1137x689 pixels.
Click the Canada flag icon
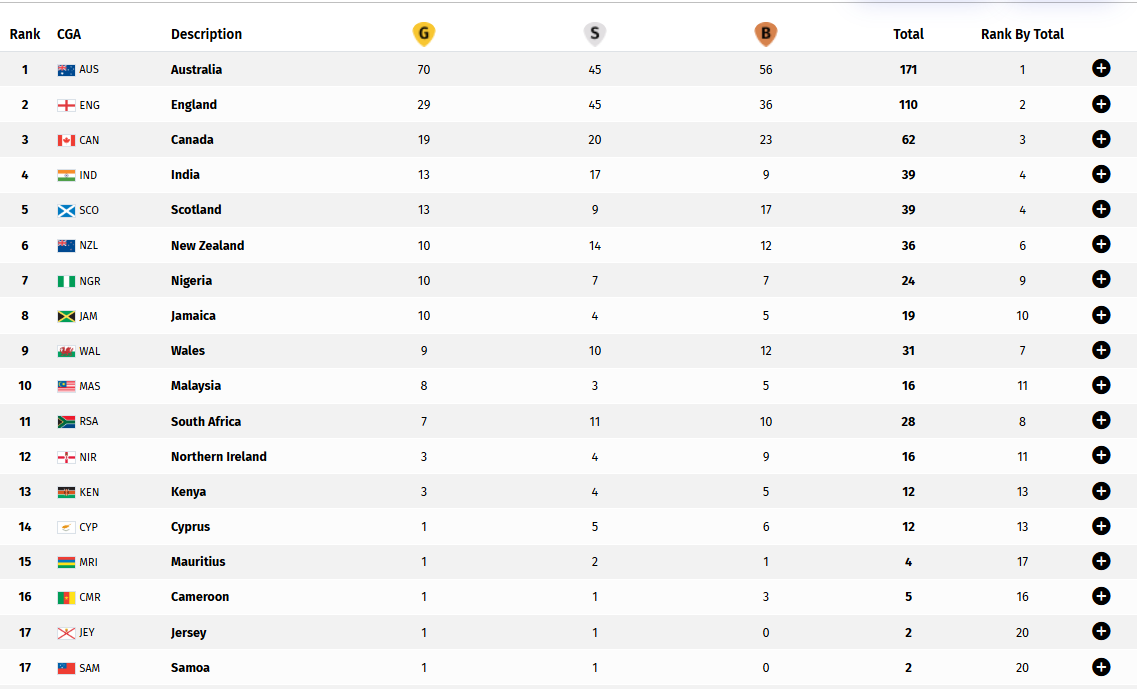point(66,141)
